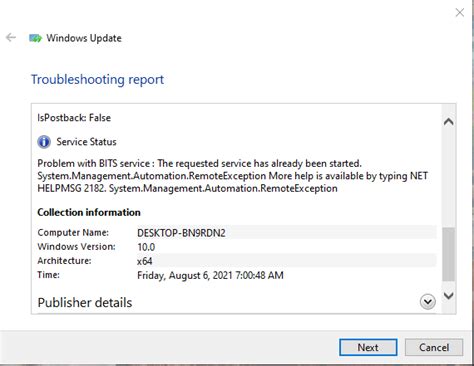Click the scrollbar down arrow
The width and height of the screenshot is (474, 366).
[x=449, y=295]
